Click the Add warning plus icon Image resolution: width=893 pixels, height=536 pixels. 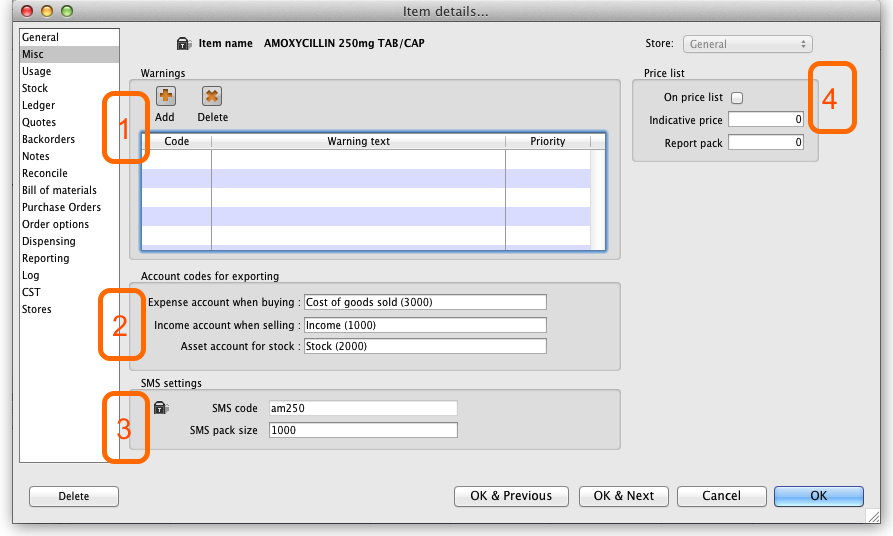pyautogui.click(x=165, y=97)
